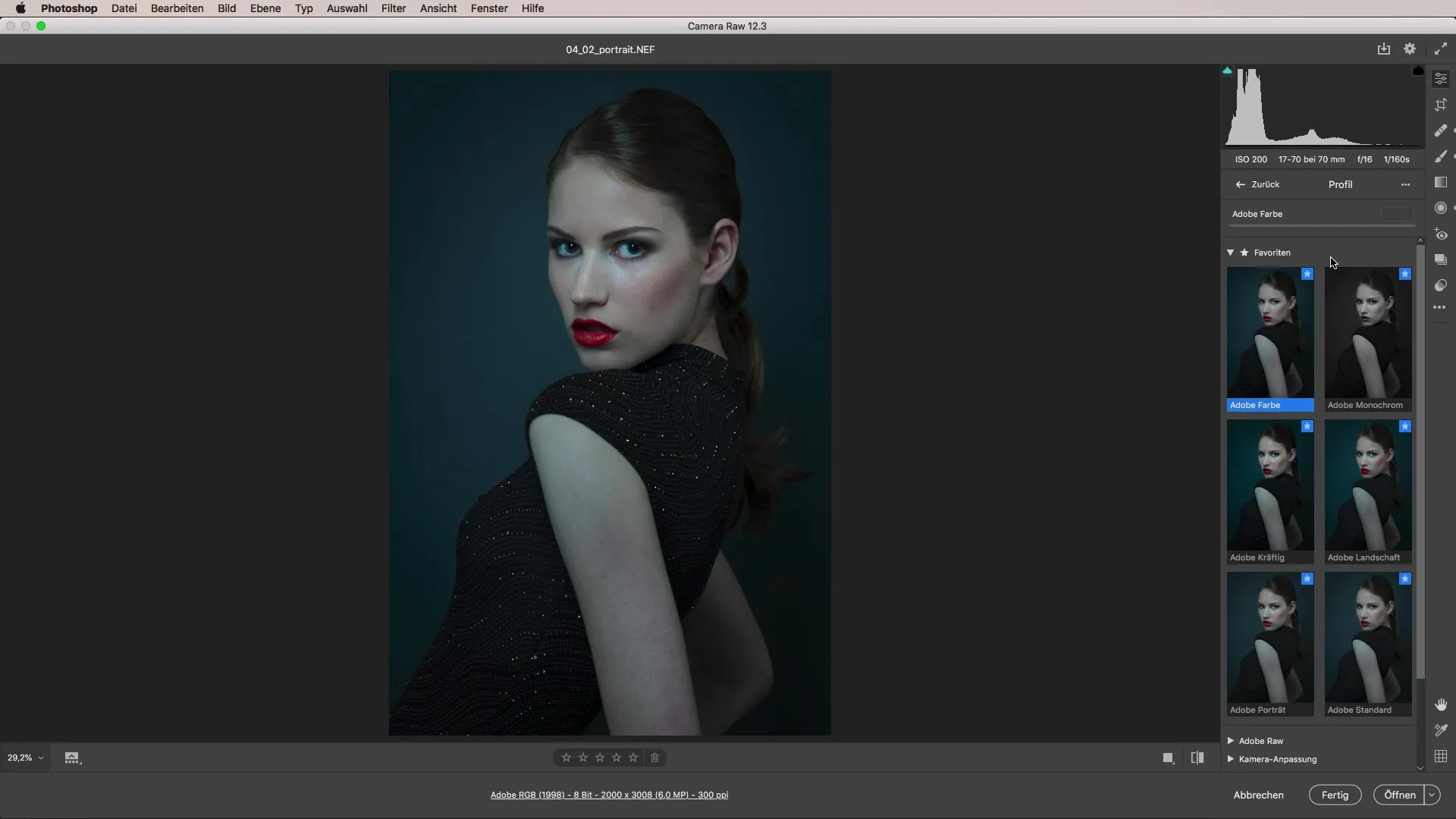
Task: Select the Adobe Monochrom profile thumbnail
Action: tap(1368, 339)
